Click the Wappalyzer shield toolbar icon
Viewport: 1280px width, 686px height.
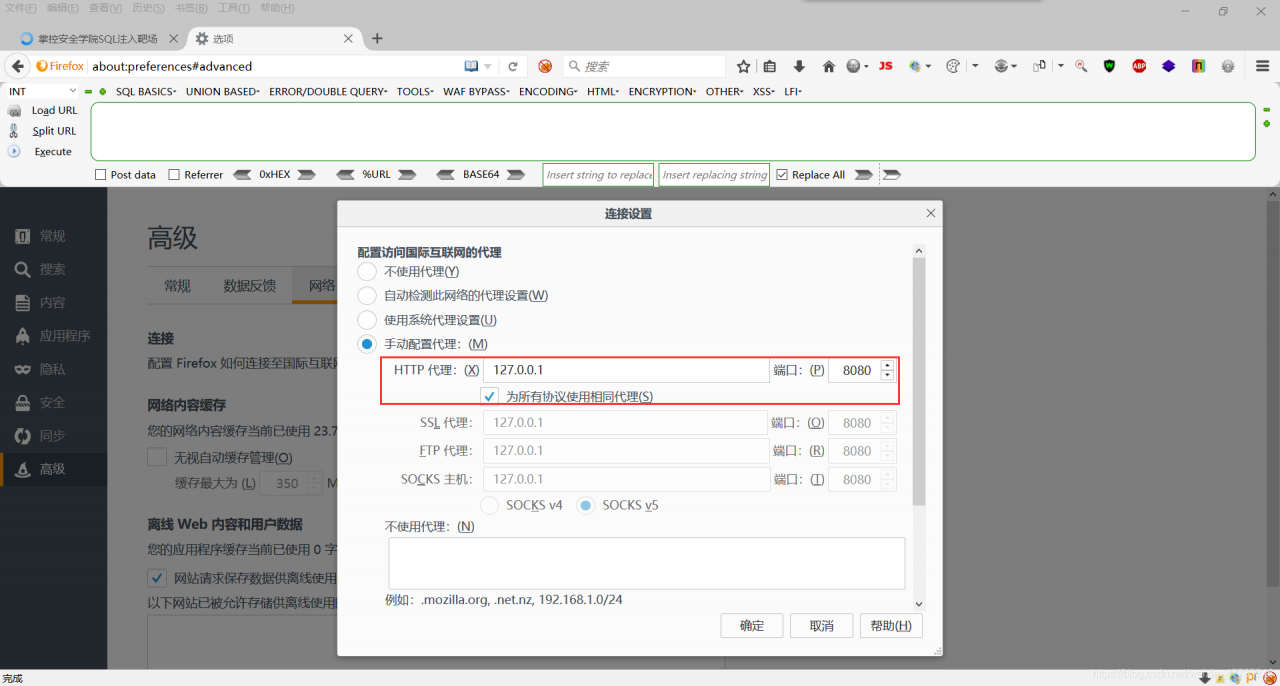1109,66
